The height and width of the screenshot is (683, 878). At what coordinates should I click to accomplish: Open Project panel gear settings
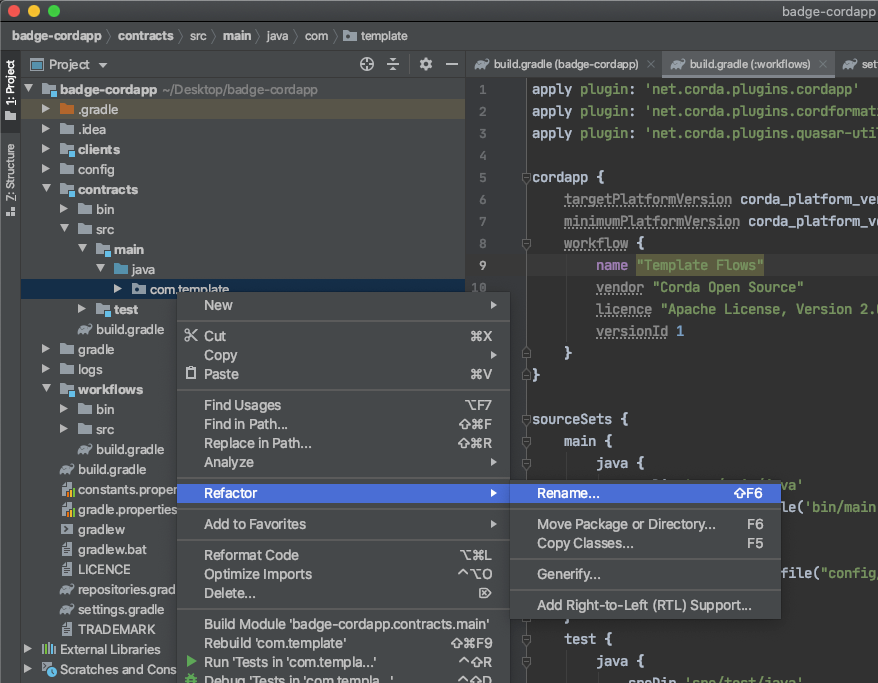point(426,64)
